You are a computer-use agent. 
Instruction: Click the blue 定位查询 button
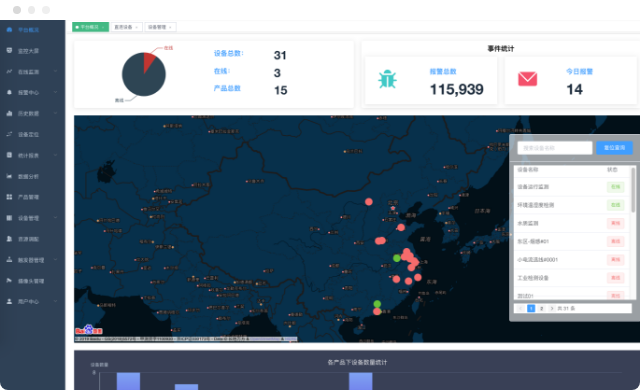click(614, 148)
